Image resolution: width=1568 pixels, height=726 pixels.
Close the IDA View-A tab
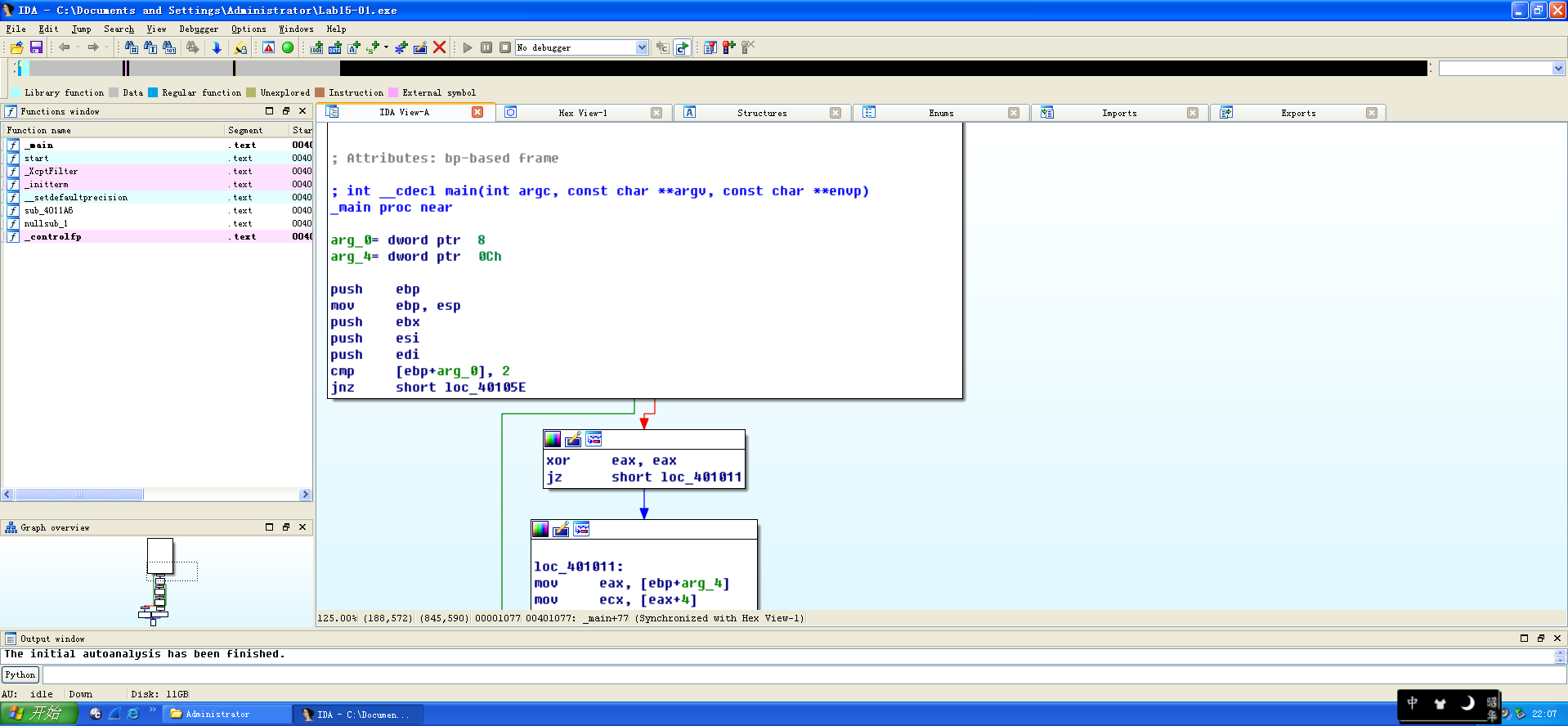point(477,112)
